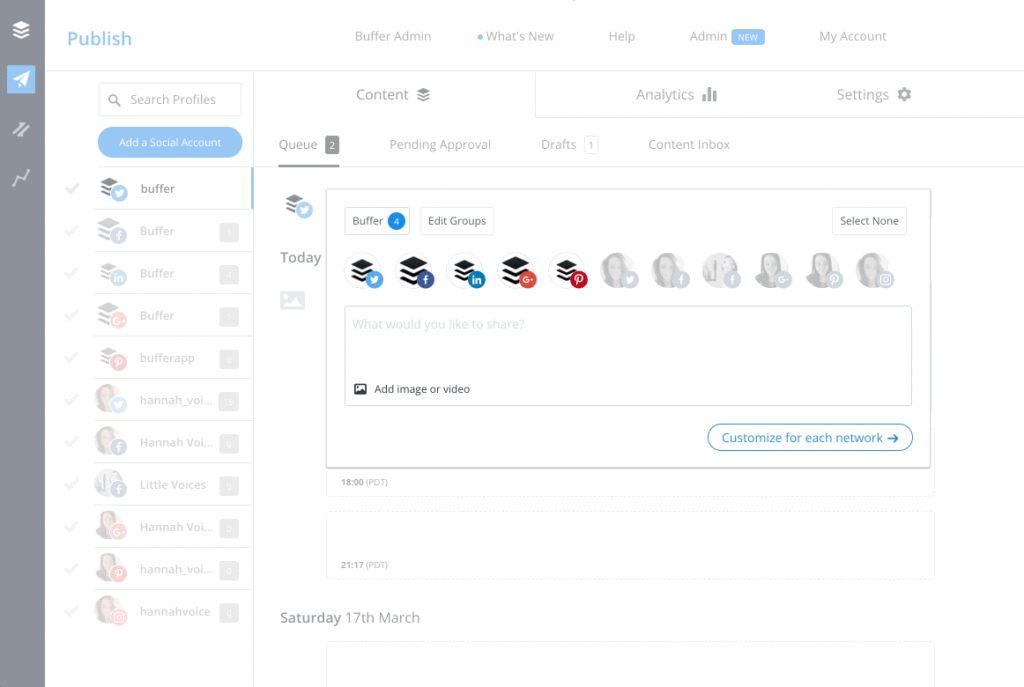Click the Twitter profile avatar beside composer
The width and height of the screenshot is (1024, 687).
pyautogui.click(x=299, y=206)
